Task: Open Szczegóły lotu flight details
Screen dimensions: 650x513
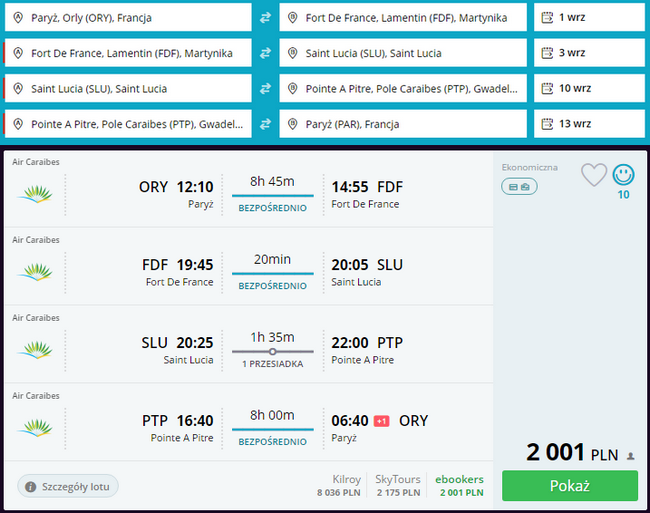Action: click(x=69, y=487)
